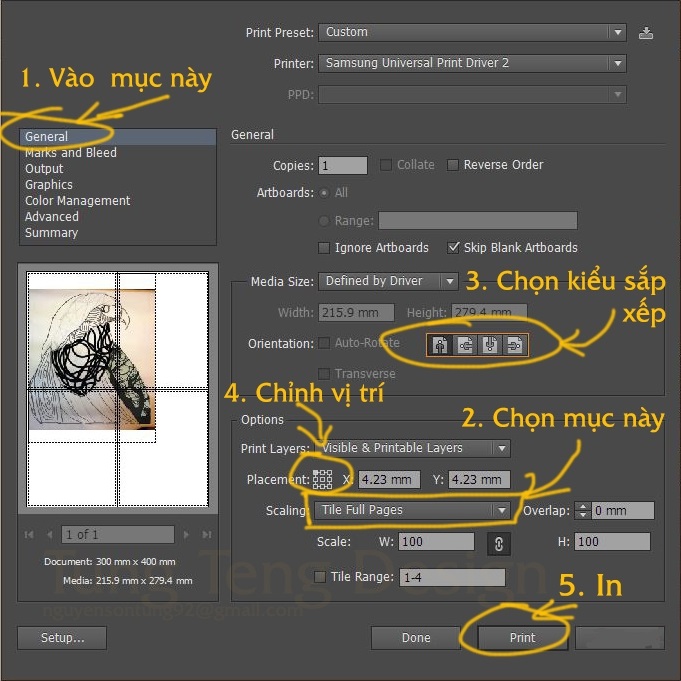Toggle the constrain proportions link icon

[499, 544]
